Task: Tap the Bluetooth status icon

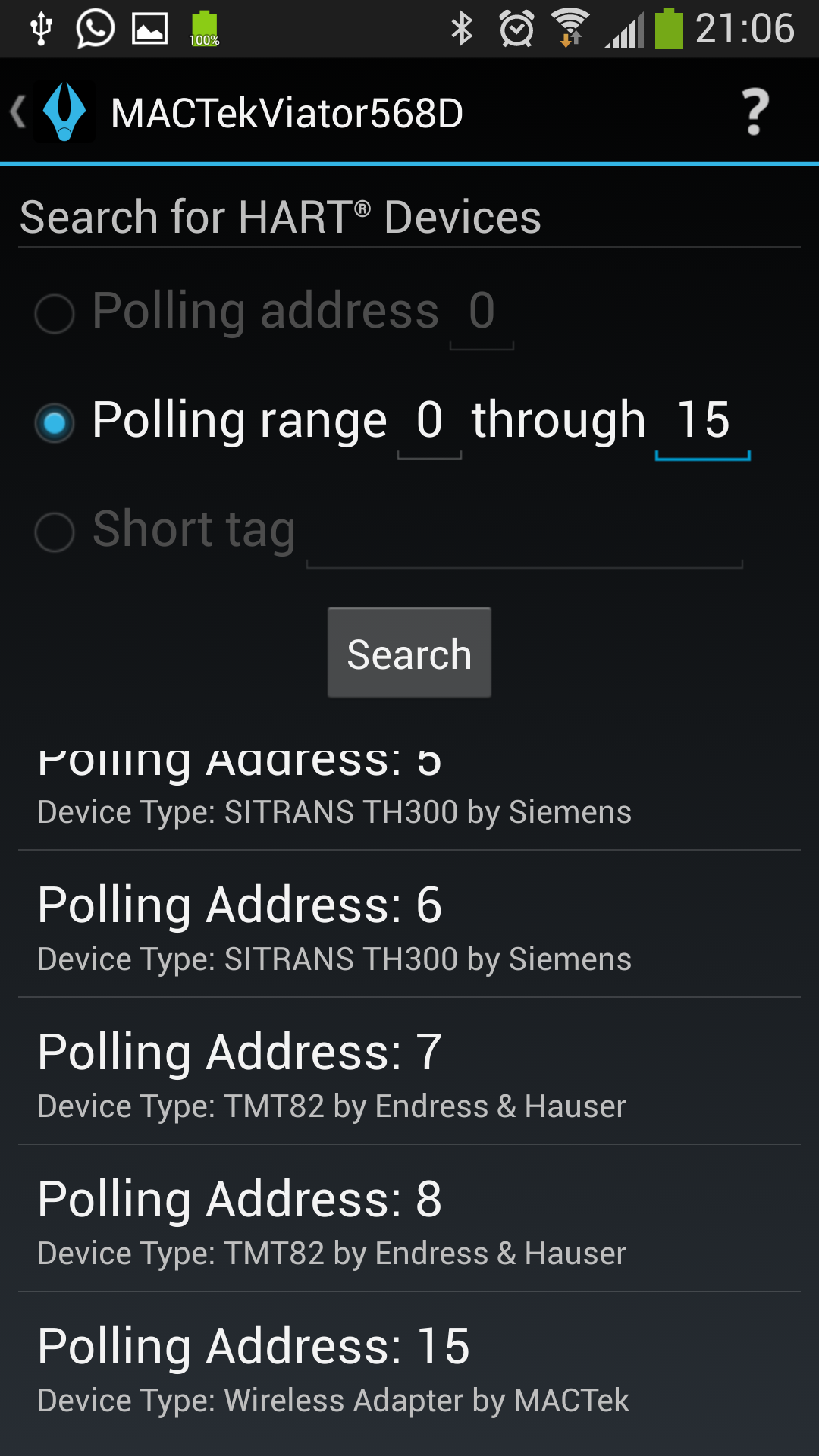Action: pyautogui.click(x=462, y=29)
